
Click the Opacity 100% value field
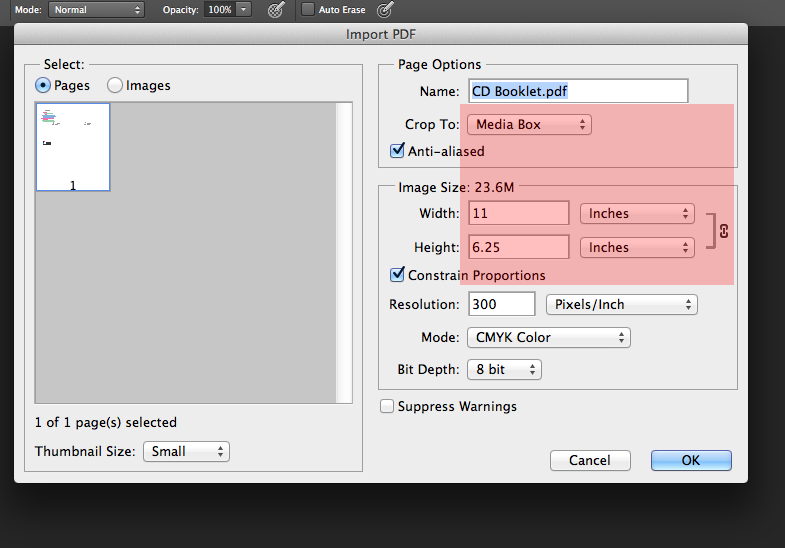220,10
